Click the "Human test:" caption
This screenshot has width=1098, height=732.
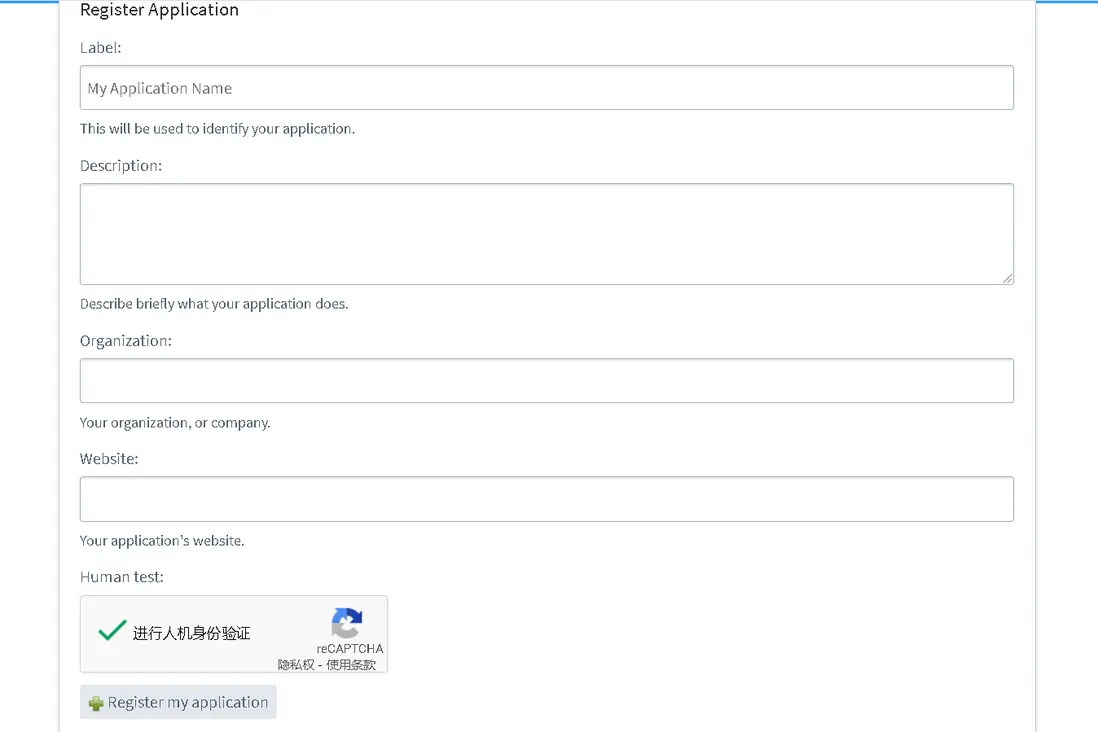(x=121, y=576)
